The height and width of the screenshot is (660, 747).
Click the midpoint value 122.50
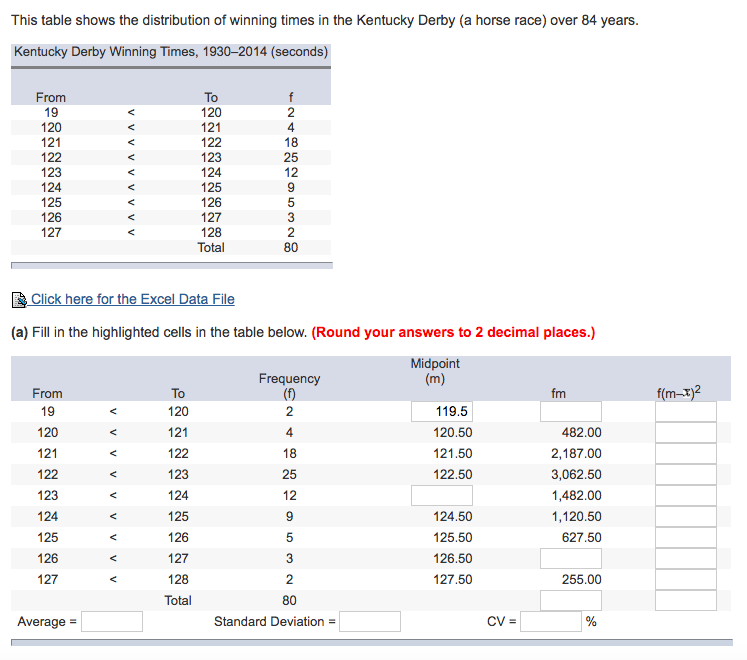pos(453,475)
